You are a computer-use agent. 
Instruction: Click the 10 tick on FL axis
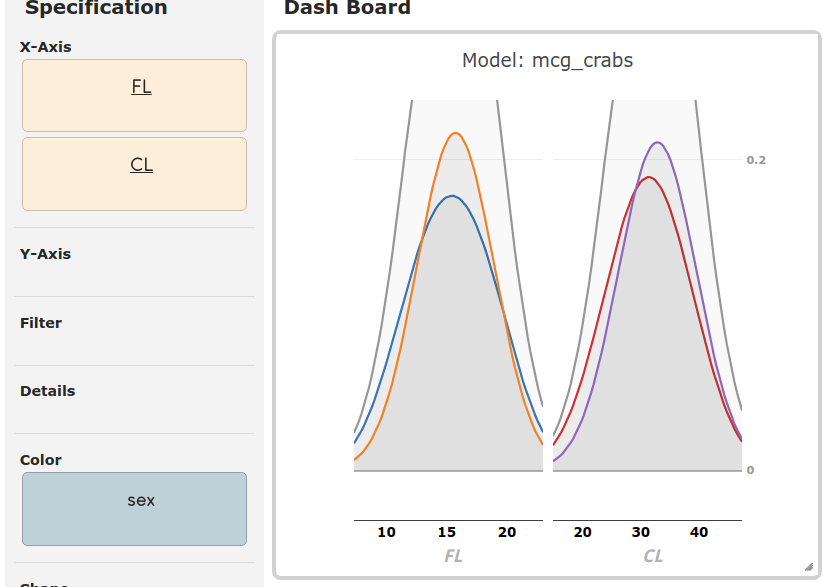[386, 532]
